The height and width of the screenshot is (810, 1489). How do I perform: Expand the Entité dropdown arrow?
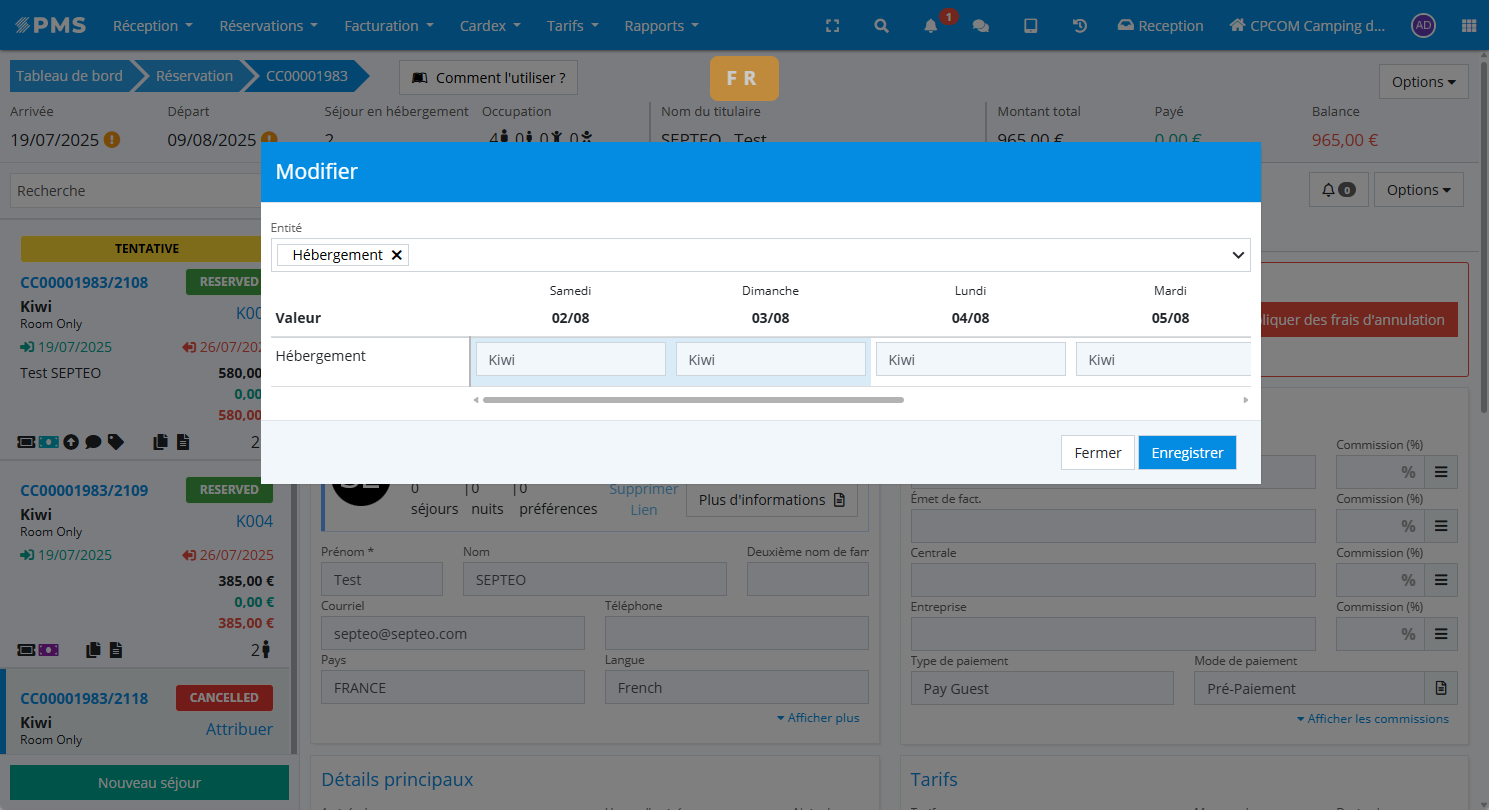tap(1238, 255)
